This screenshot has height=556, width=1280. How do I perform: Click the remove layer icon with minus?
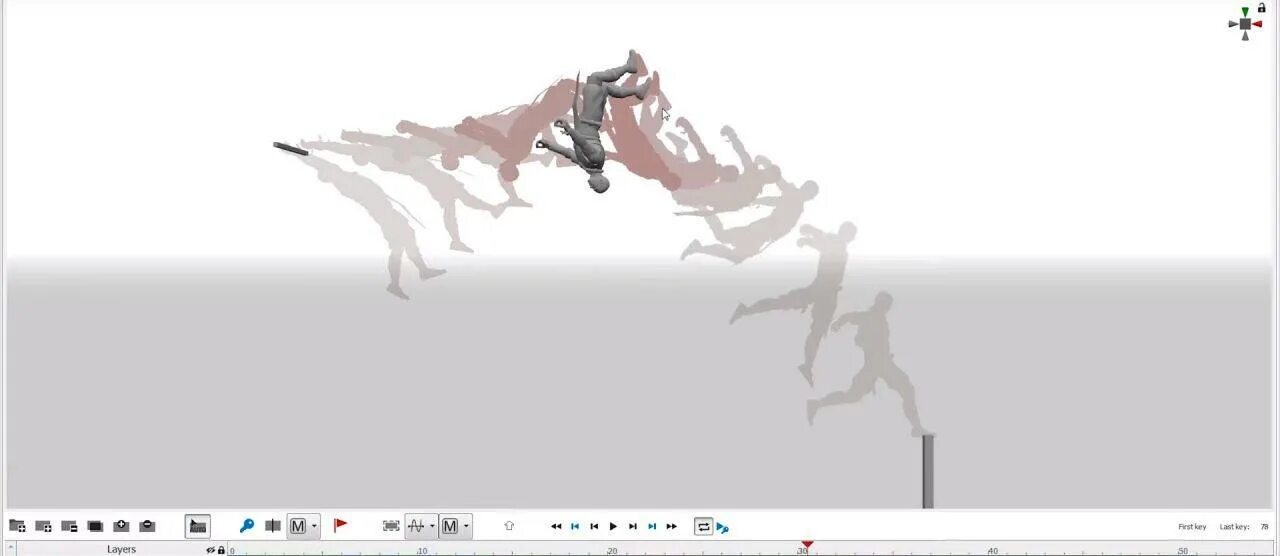click(x=69, y=526)
